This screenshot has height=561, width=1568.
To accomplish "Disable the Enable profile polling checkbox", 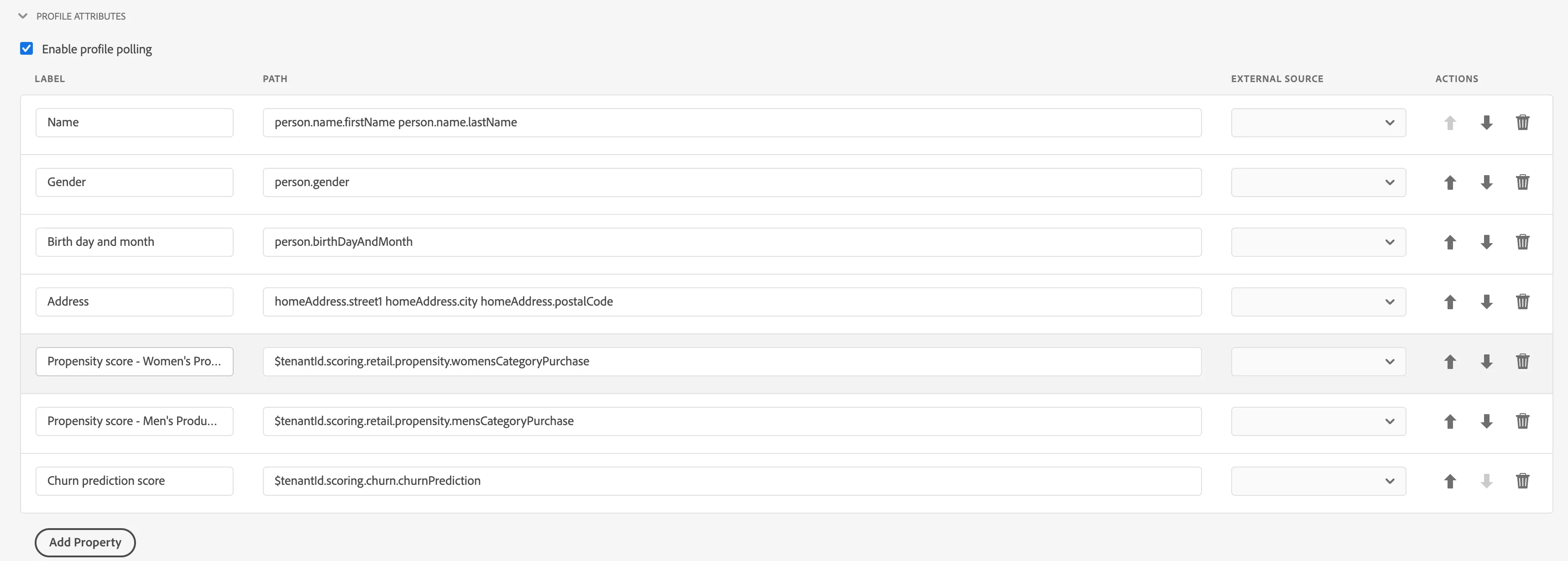I will 26,49.
